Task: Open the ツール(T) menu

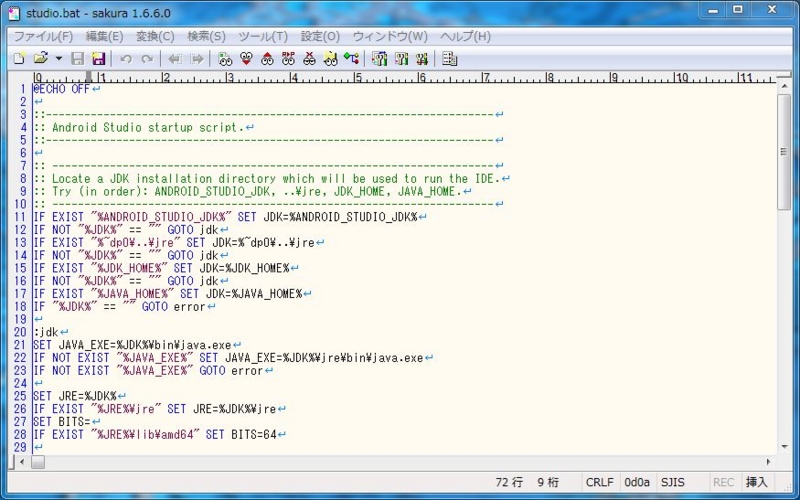Action: [263, 36]
